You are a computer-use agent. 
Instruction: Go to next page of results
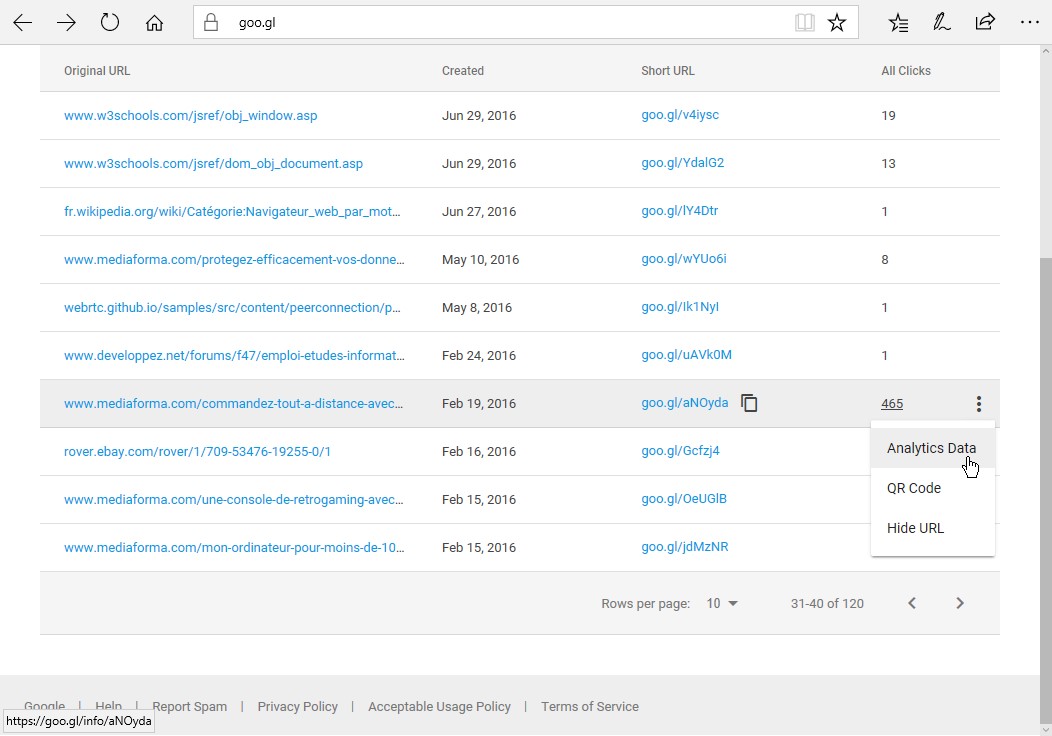(x=960, y=603)
